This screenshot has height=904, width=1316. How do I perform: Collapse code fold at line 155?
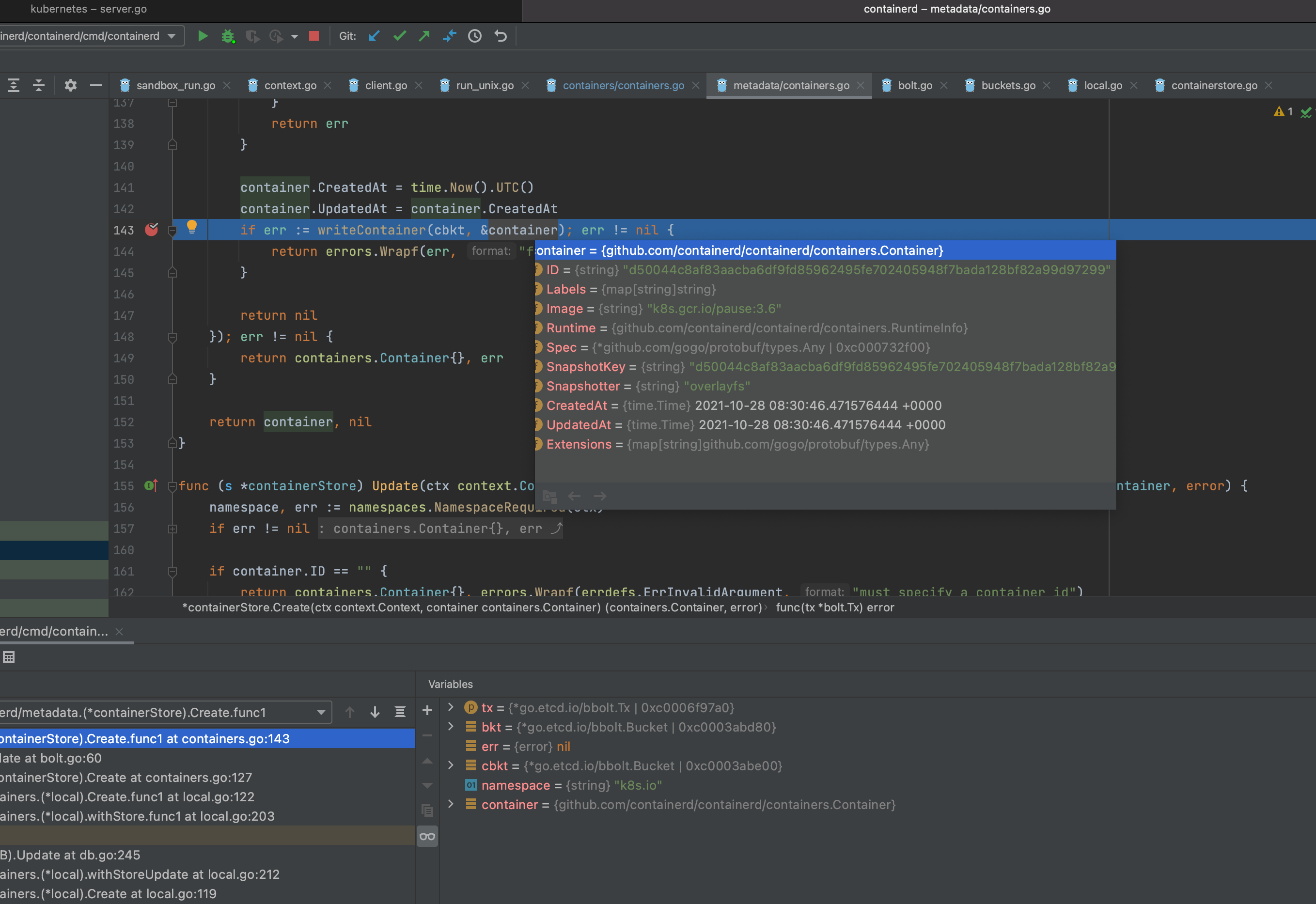pos(172,486)
